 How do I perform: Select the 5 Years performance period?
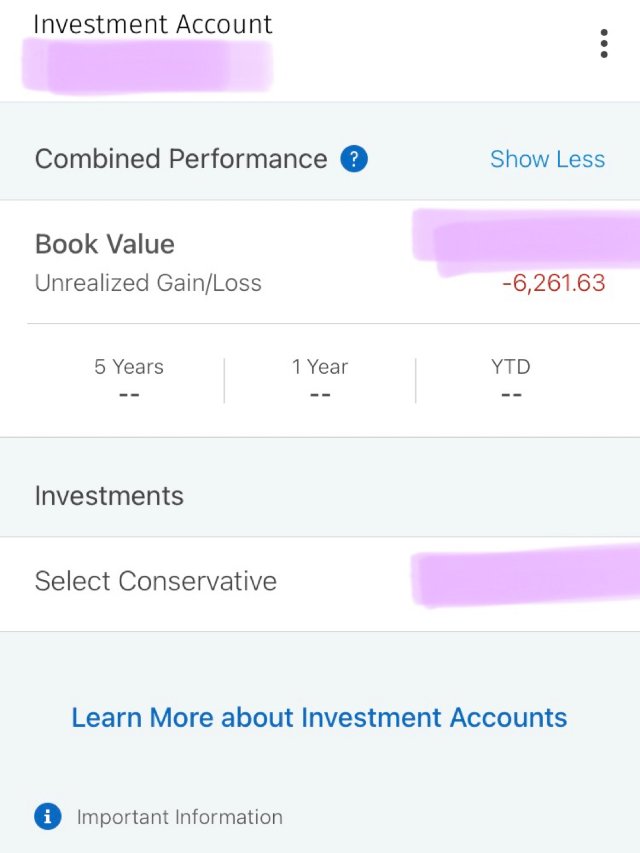click(128, 380)
